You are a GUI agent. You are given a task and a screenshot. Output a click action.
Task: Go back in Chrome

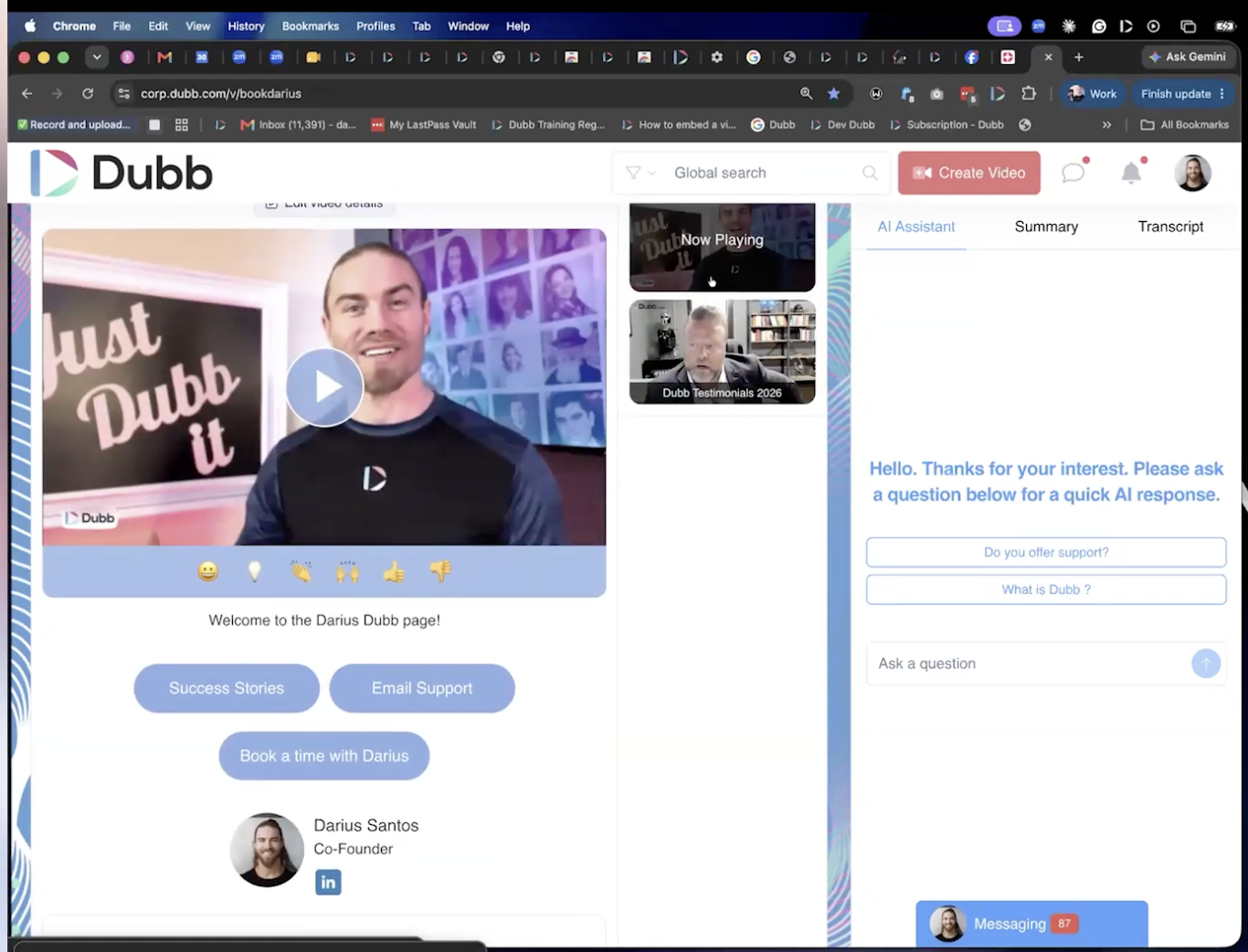(x=27, y=93)
